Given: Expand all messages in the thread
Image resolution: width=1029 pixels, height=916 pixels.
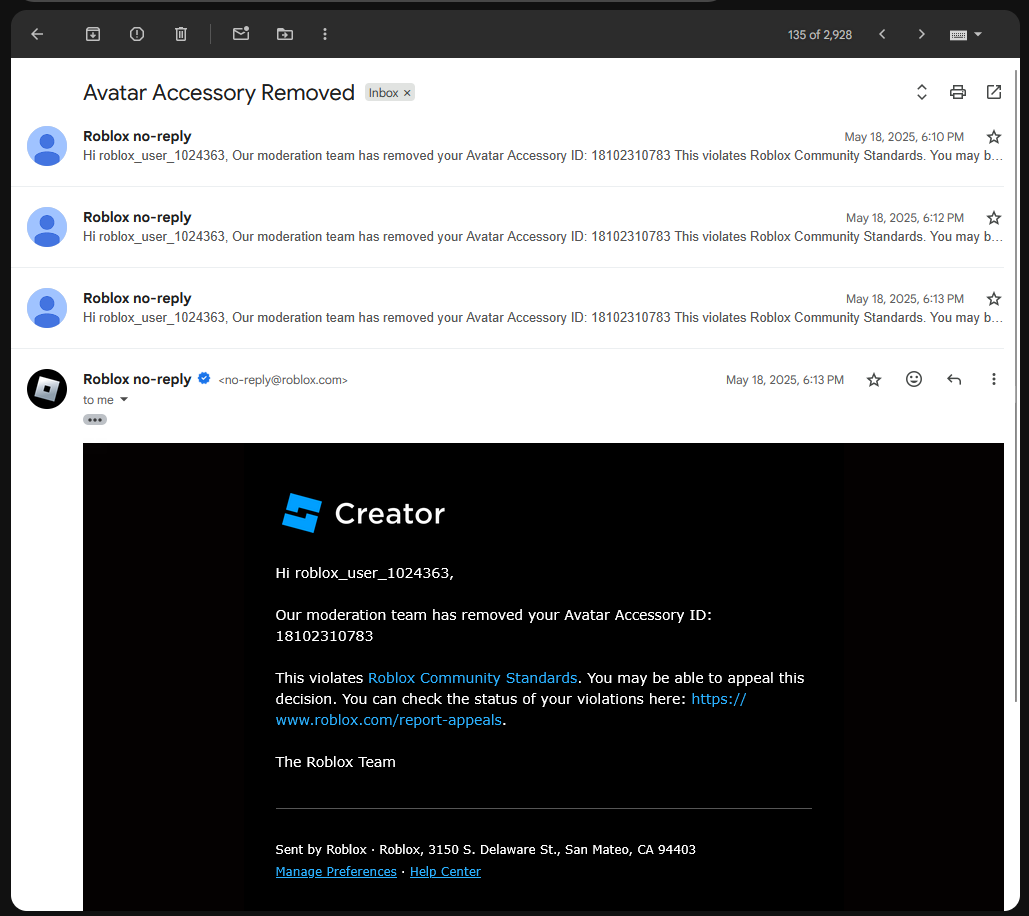Looking at the screenshot, I should [921, 93].
